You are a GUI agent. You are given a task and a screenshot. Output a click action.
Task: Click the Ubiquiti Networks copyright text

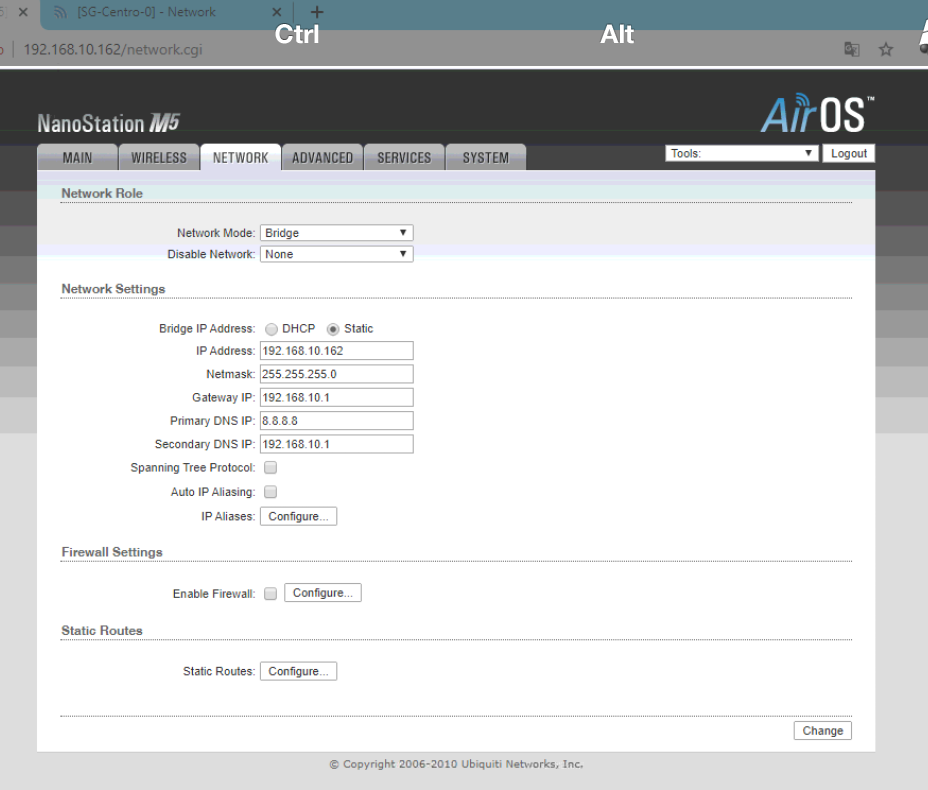pyautogui.click(x=456, y=764)
